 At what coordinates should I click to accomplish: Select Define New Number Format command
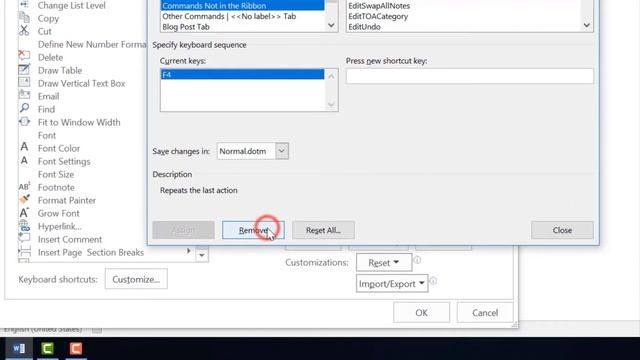pos(92,44)
